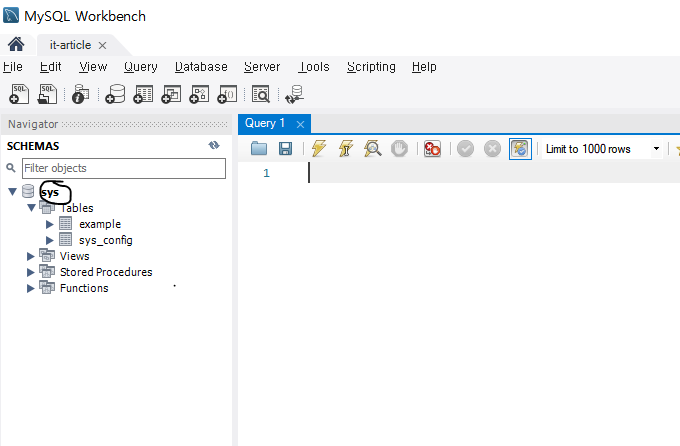The width and height of the screenshot is (680, 446).
Task: Create a new function in active schema
Action: 227,94
